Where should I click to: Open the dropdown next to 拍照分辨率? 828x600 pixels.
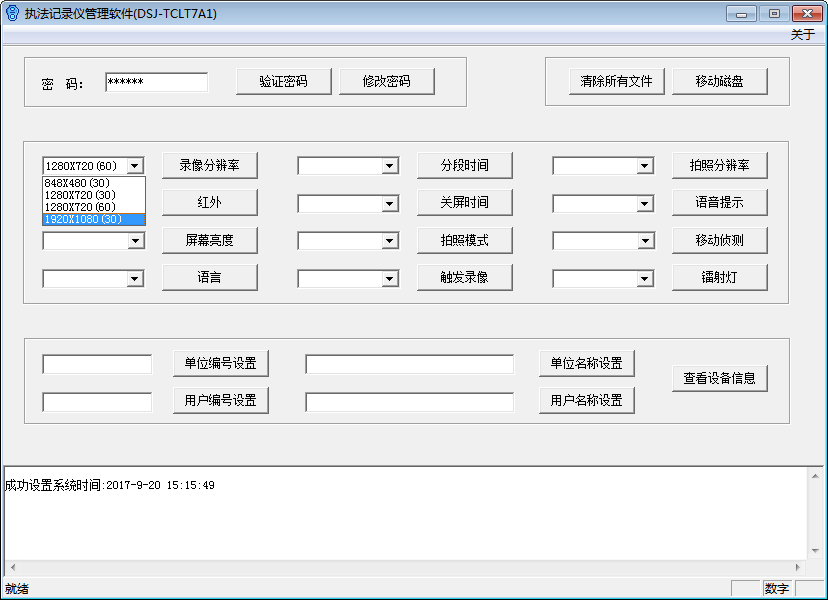click(x=645, y=166)
